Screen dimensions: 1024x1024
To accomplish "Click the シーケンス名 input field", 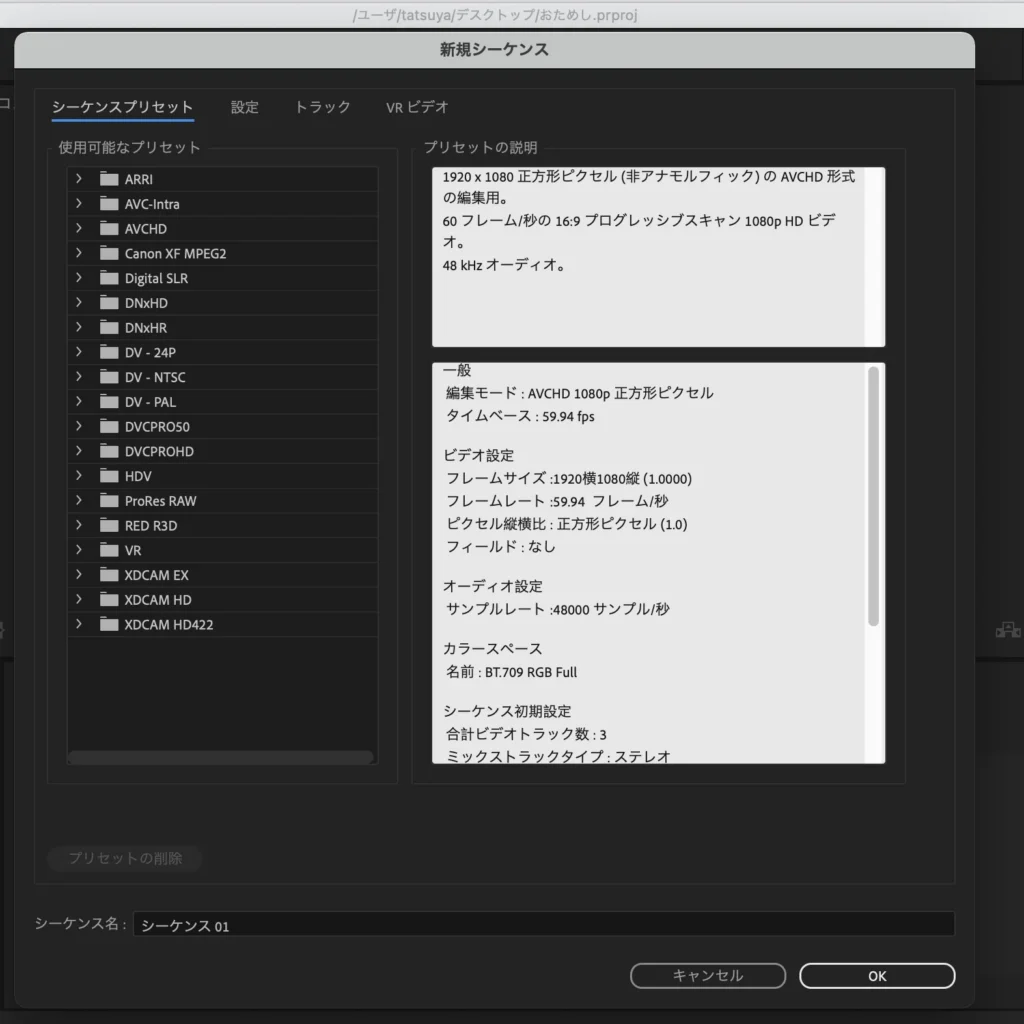I will (543, 925).
